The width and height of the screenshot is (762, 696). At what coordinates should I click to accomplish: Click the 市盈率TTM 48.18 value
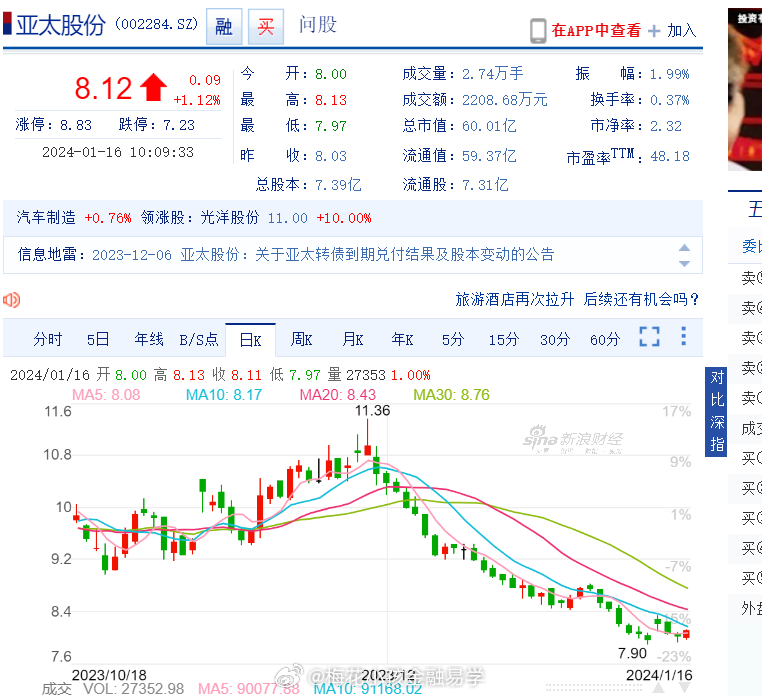pyautogui.click(x=670, y=156)
